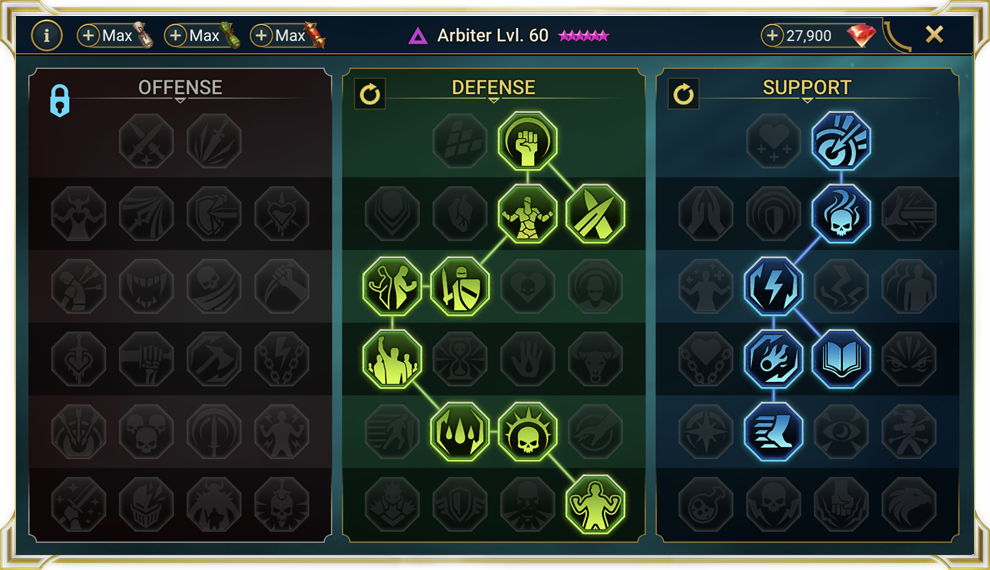Image resolution: width=990 pixels, height=570 pixels.
Task: Click the crowned skull Defense mastery
Action: (527, 432)
